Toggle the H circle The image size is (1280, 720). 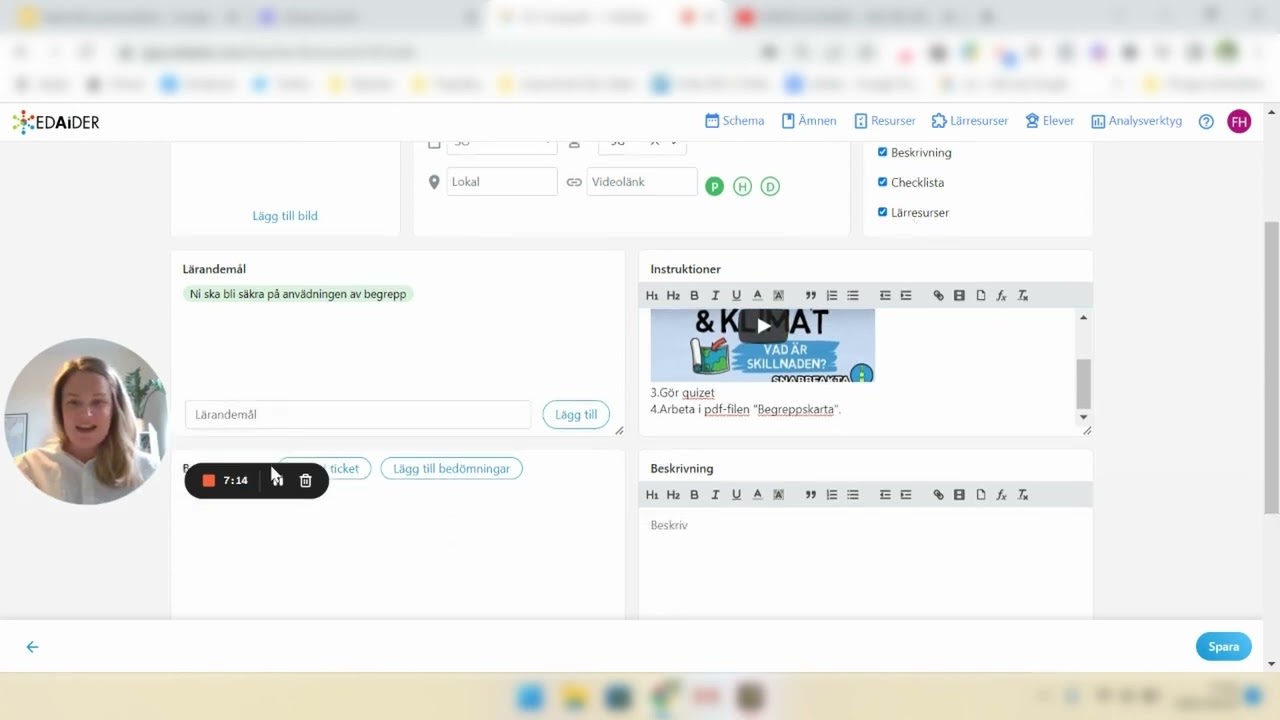742,186
